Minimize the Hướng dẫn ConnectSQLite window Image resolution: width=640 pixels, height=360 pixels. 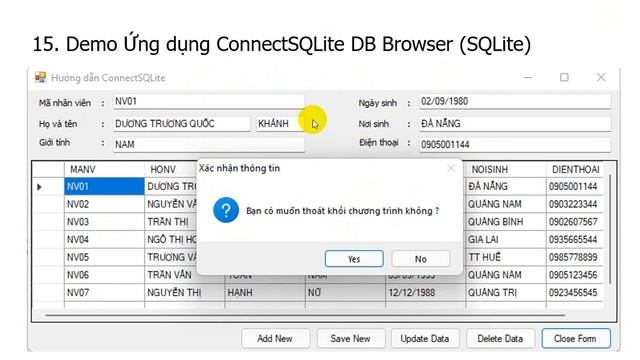coord(528,77)
